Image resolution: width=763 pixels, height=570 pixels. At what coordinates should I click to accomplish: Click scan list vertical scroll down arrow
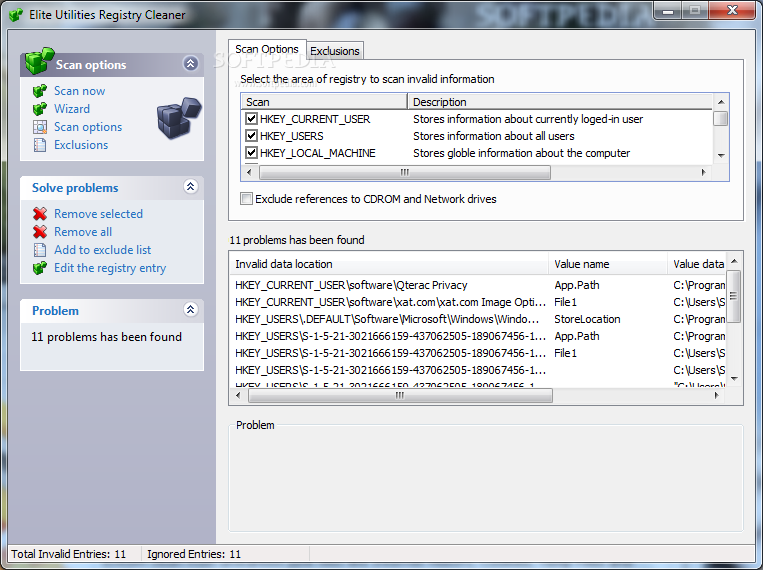click(721, 155)
